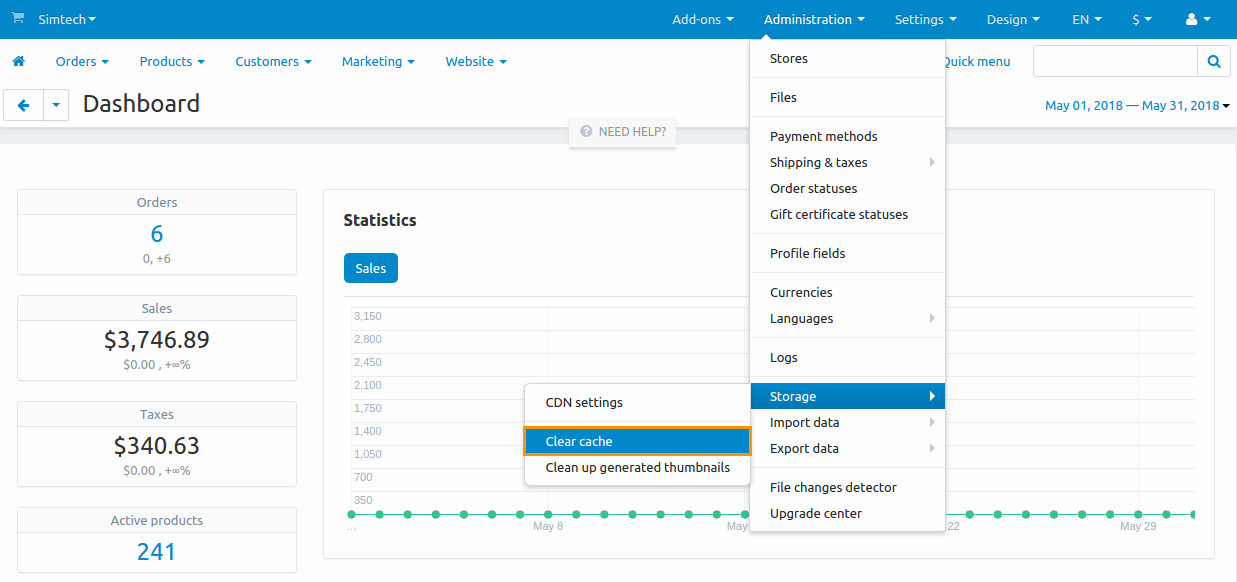Open the EN language dropdown
Viewport: 1237px width, 582px height.
click(1087, 19)
